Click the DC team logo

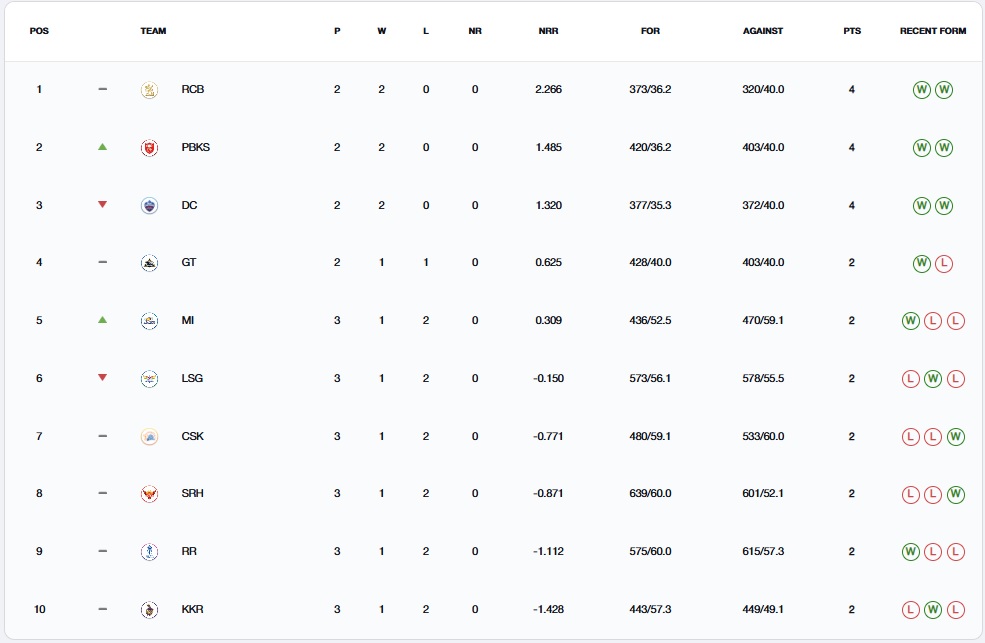pyautogui.click(x=149, y=206)
